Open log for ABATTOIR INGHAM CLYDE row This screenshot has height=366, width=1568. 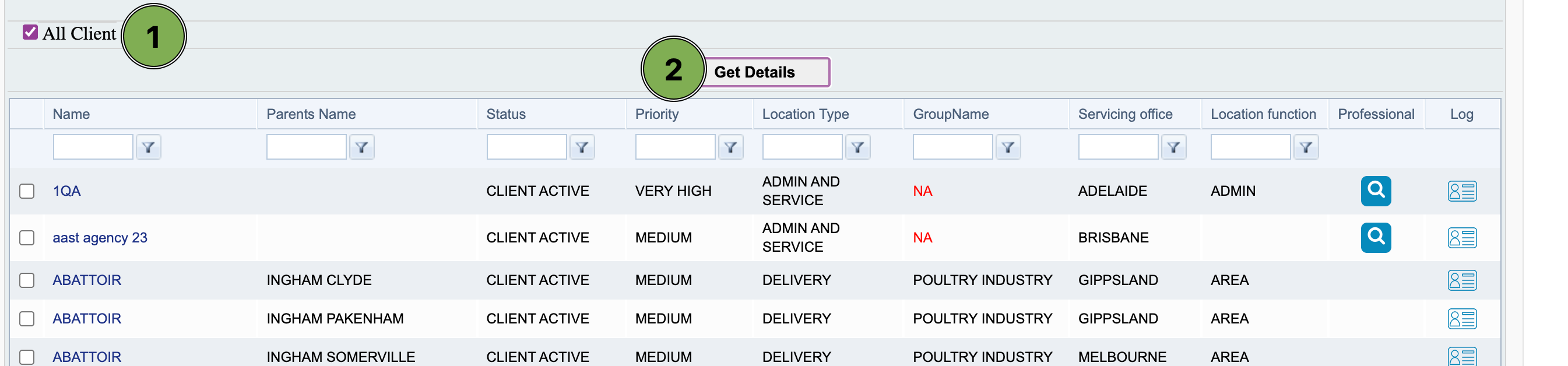point(1462,280)
